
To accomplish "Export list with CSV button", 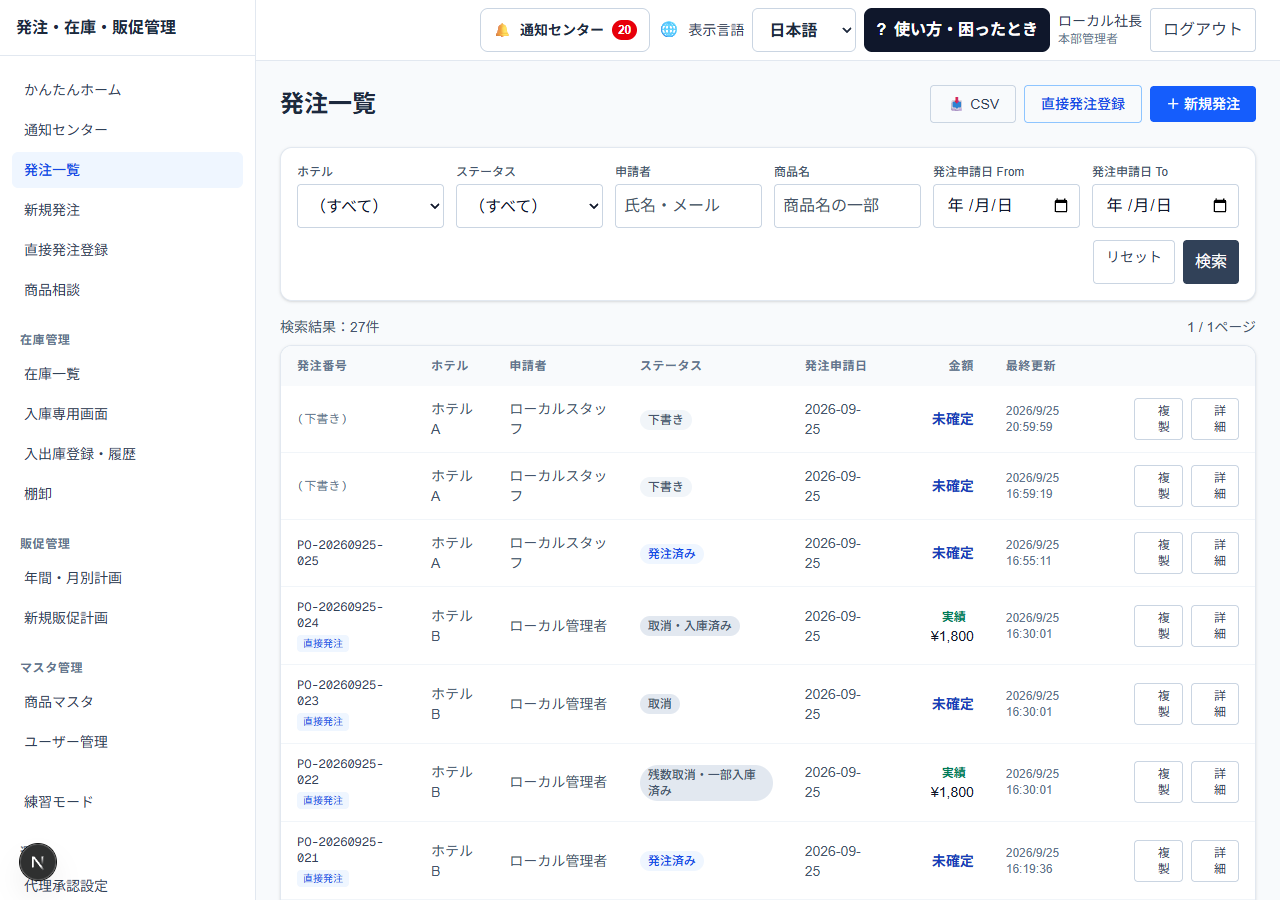I will point(973,104).
